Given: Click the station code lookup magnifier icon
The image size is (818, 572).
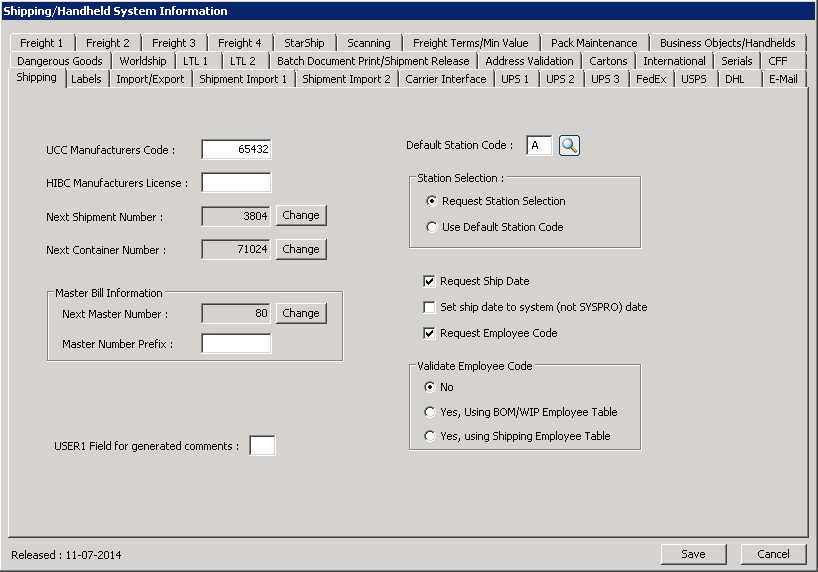Looking at the screenshot, I should point(569,146).
